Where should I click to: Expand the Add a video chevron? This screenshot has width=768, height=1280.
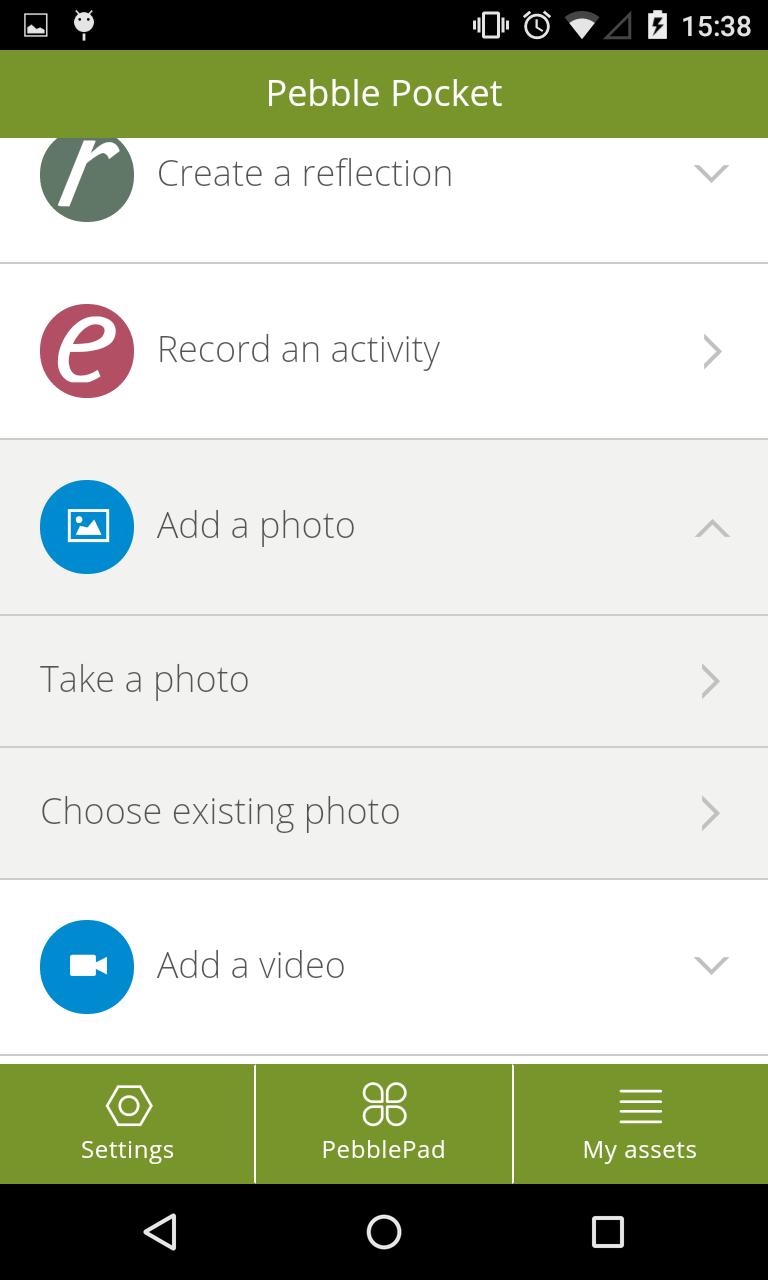click(711, 965)
